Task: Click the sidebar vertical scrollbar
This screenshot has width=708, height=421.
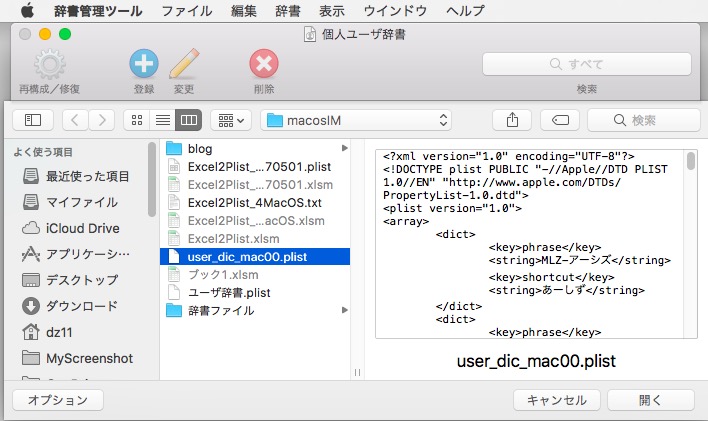Action: click(152, 179)
